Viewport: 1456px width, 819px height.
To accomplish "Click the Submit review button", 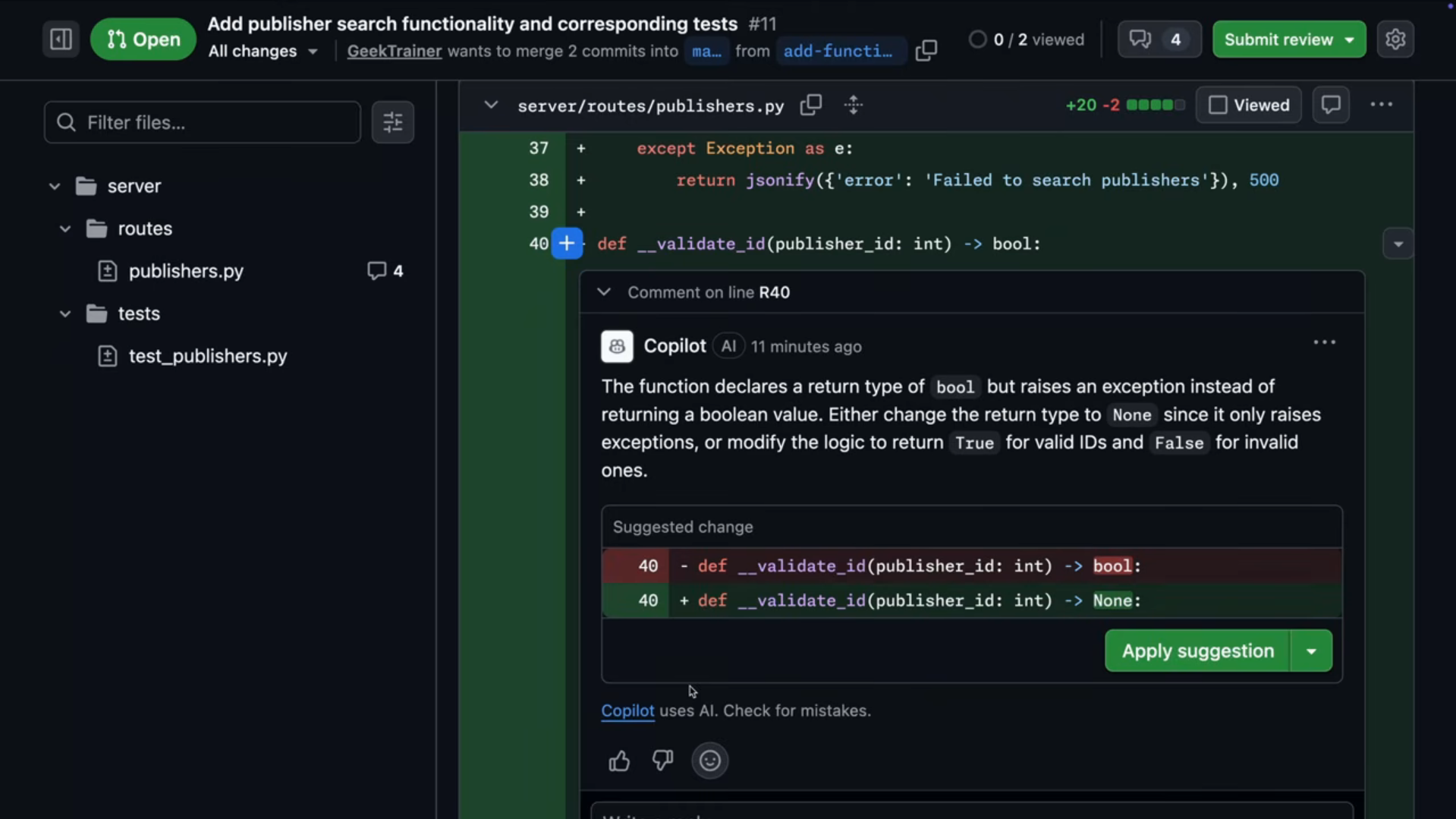I will 1278,39.
